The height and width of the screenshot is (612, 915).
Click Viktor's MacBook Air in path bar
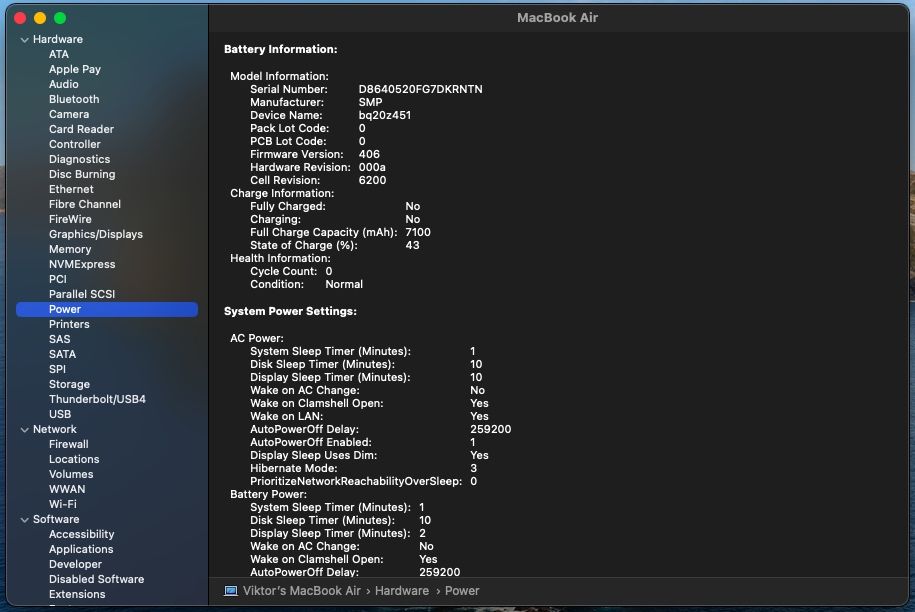[301, 590]
